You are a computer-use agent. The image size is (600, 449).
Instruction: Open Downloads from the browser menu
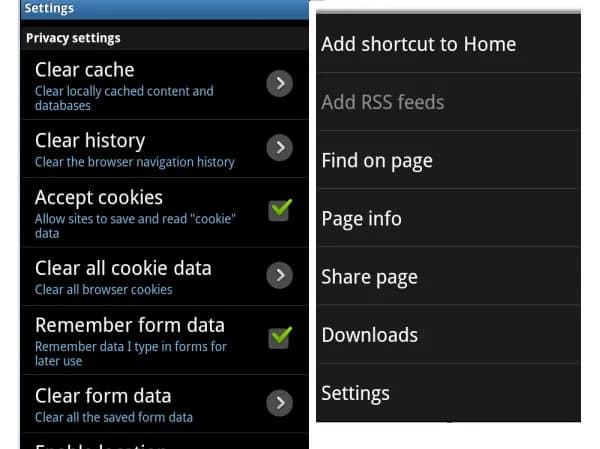[x=369, y=335]
